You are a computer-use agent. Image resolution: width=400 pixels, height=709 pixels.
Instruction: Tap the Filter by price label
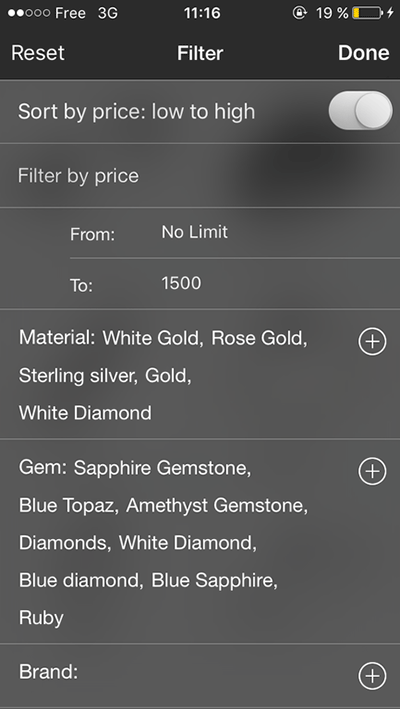click(78, 176)
